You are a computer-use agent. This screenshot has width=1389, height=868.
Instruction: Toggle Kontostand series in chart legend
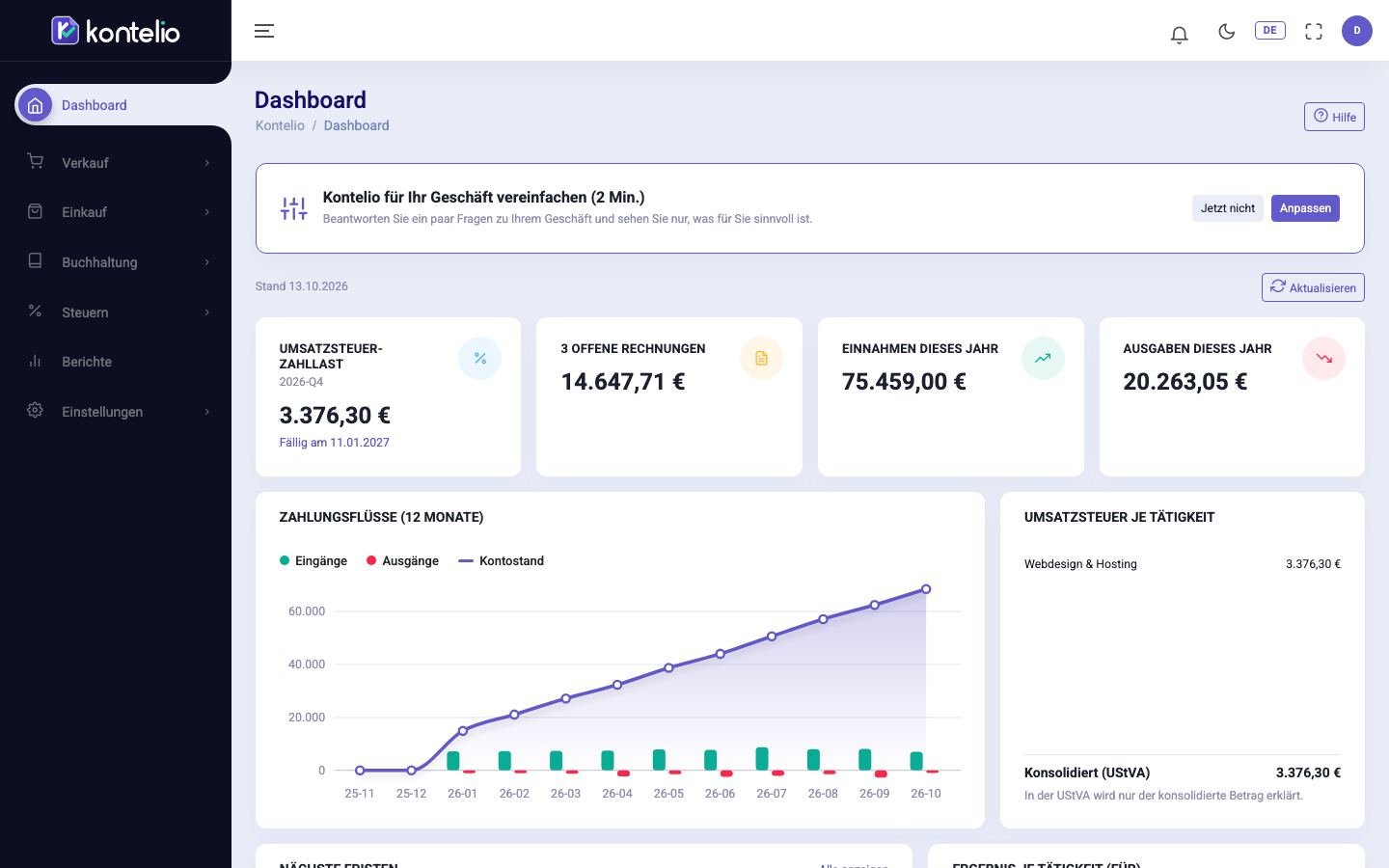501,560
